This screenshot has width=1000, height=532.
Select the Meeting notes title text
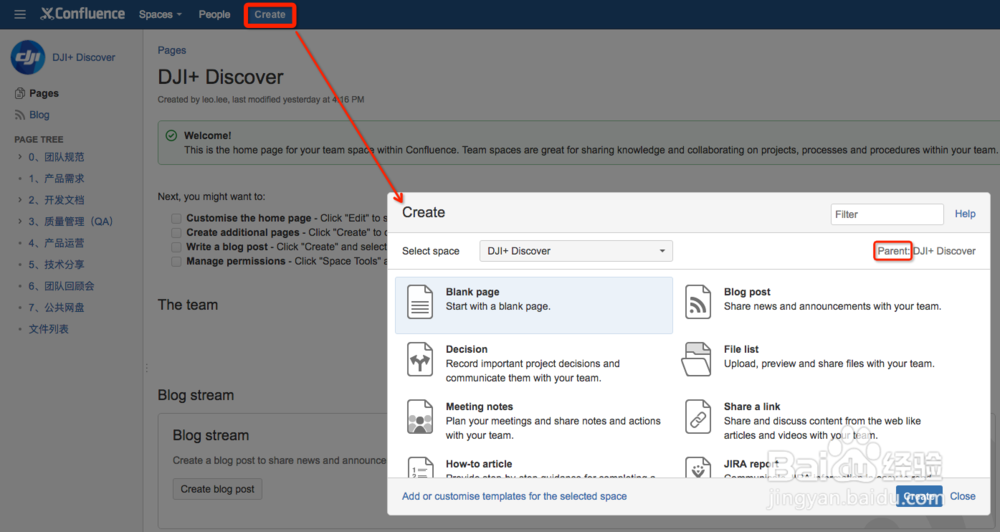point(479,406)
